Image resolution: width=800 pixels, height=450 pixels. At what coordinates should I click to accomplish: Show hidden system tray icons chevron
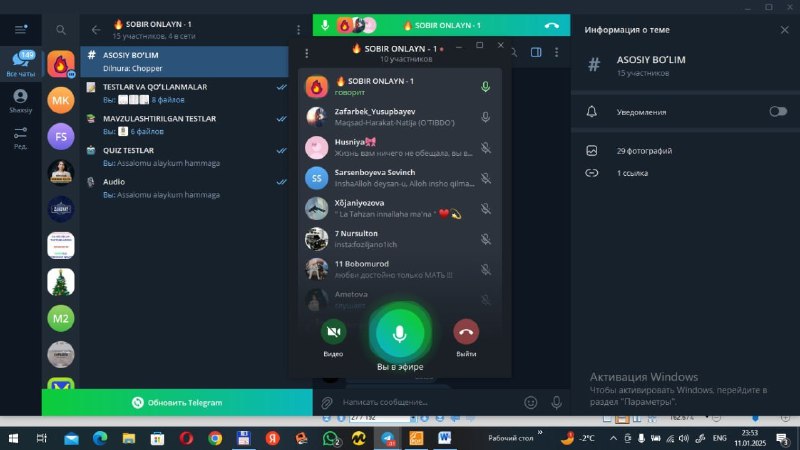(613, 438)
